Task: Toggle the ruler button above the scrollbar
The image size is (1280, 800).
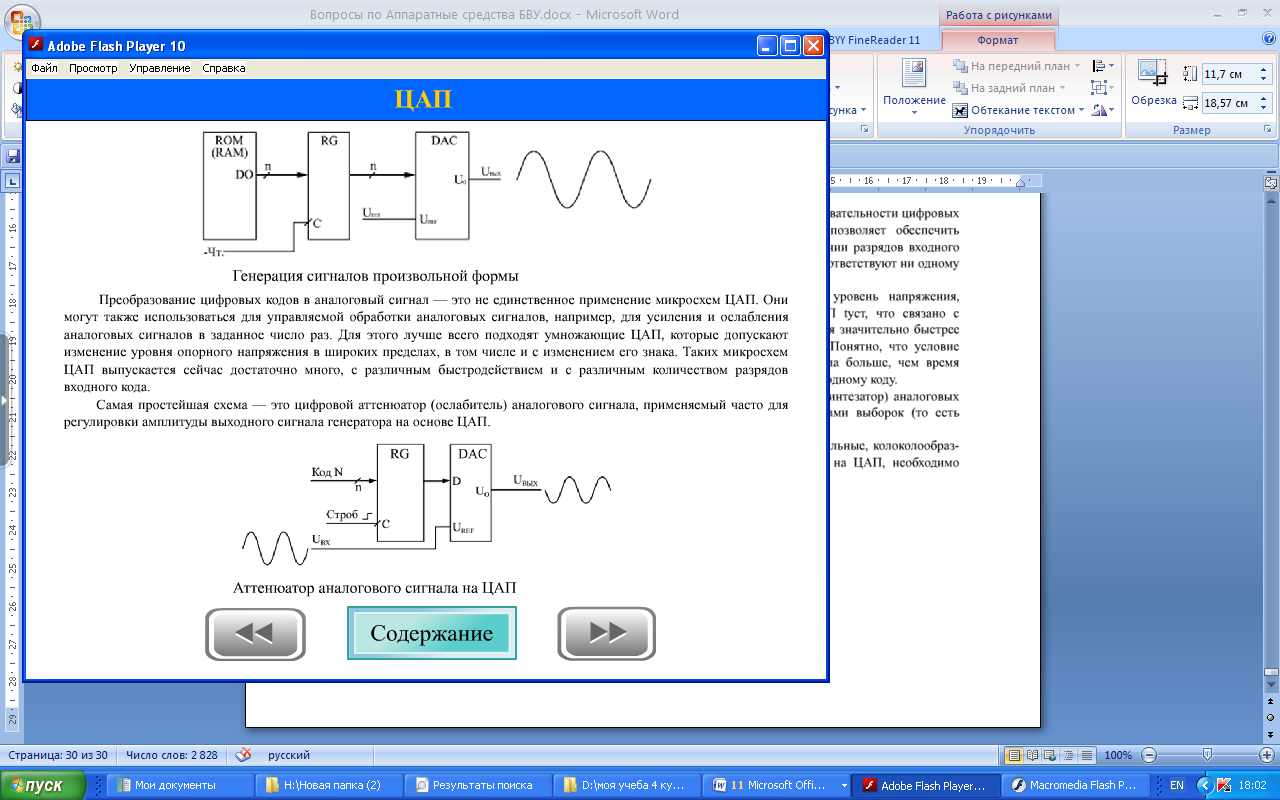Action: click(x=1271, y=182)
